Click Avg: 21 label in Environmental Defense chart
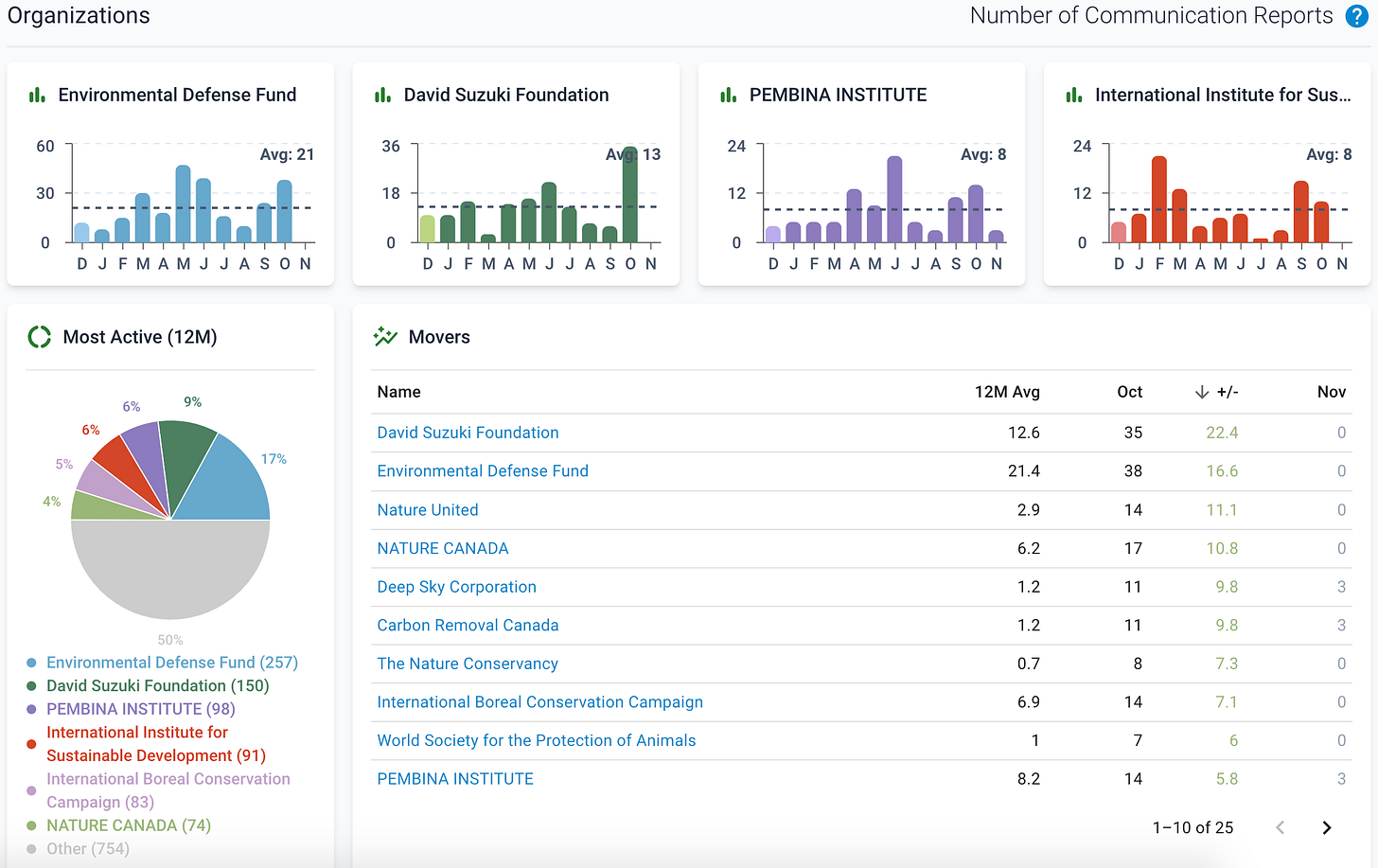 click(287, 154)
